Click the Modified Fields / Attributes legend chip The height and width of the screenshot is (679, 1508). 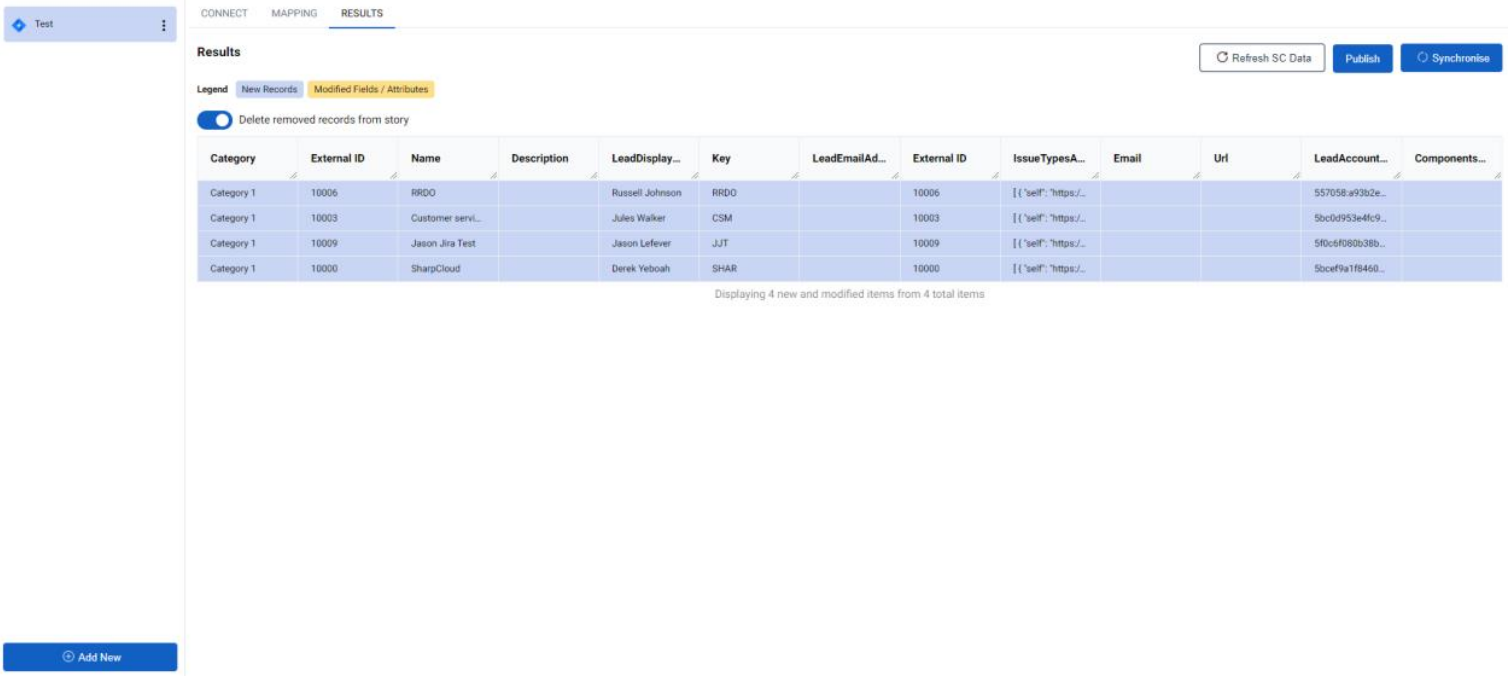point(371,88)
